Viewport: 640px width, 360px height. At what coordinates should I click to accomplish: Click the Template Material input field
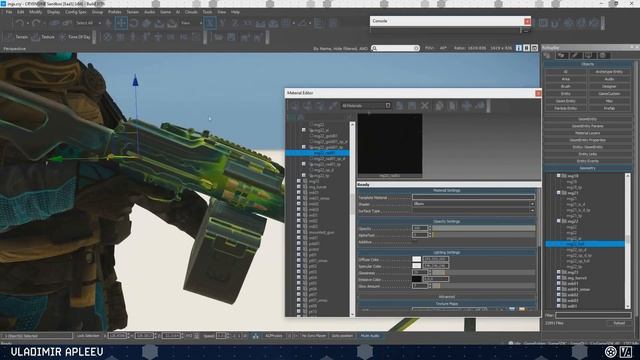[473, 198]
